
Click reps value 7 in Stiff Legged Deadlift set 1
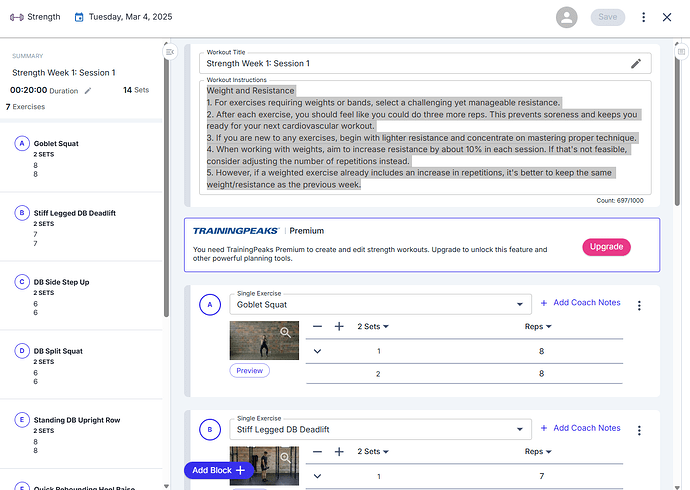coord(541,476)
